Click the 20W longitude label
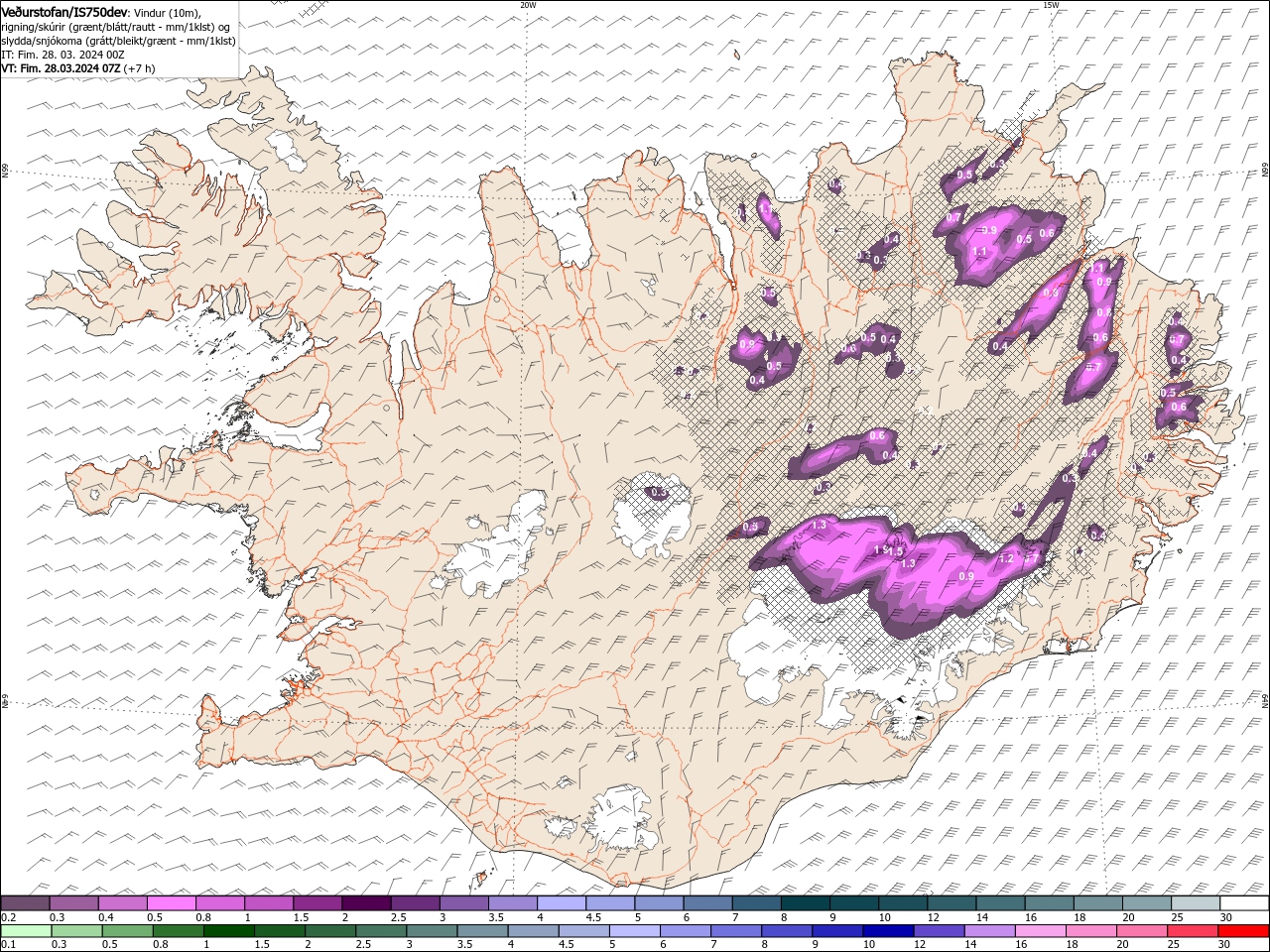The width and height of the screenshot is (1270, 952). point(528,5)
